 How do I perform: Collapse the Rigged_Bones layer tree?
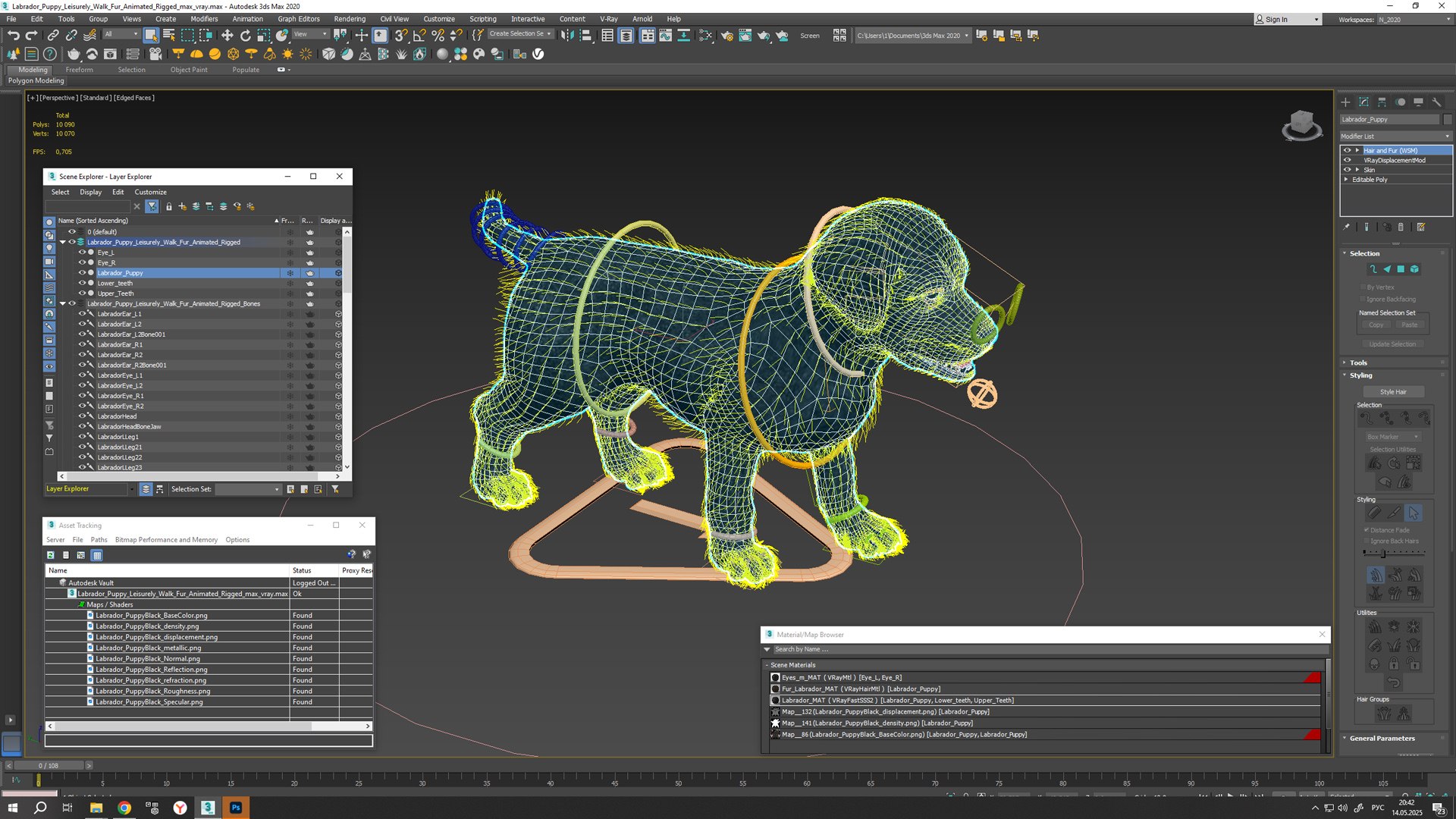click(x=63, y=303)
